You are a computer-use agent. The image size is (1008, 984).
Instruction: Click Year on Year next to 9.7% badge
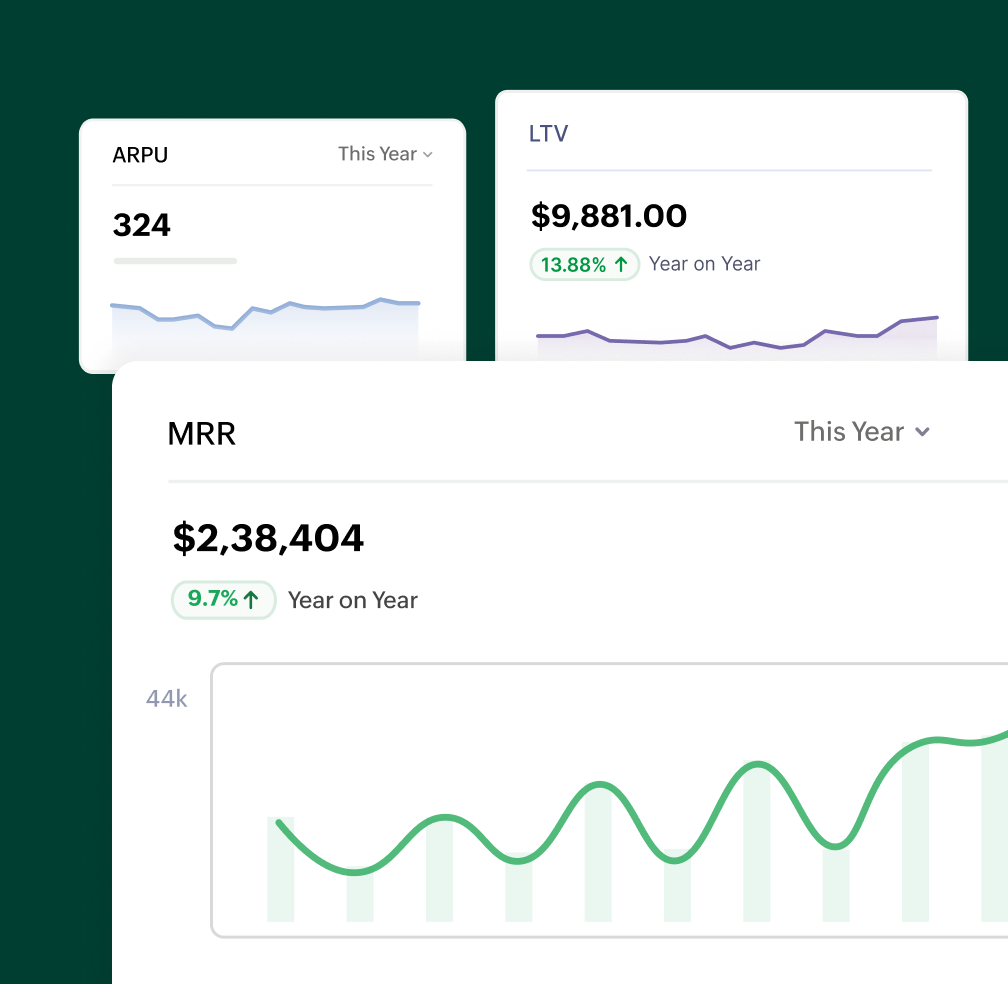coord(352,600)
